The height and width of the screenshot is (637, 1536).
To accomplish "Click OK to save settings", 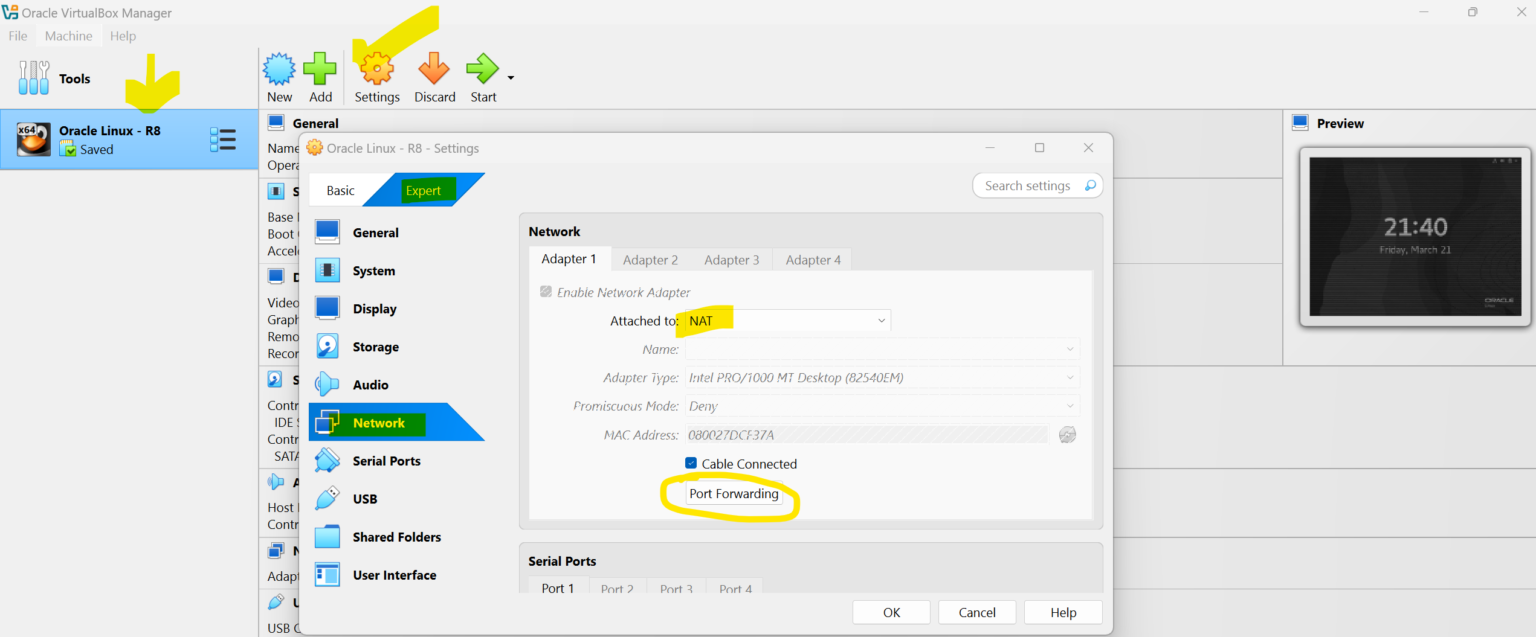I will coord(890,611).
